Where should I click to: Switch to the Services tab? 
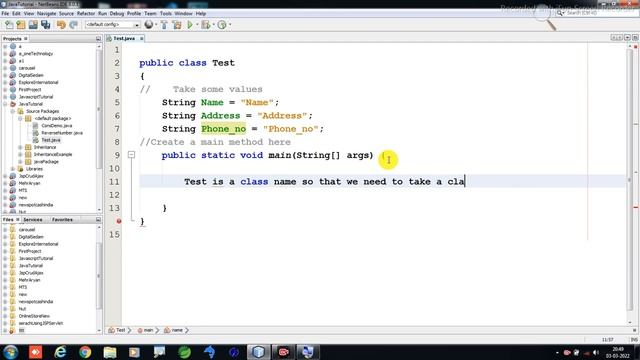click(33, 220)
